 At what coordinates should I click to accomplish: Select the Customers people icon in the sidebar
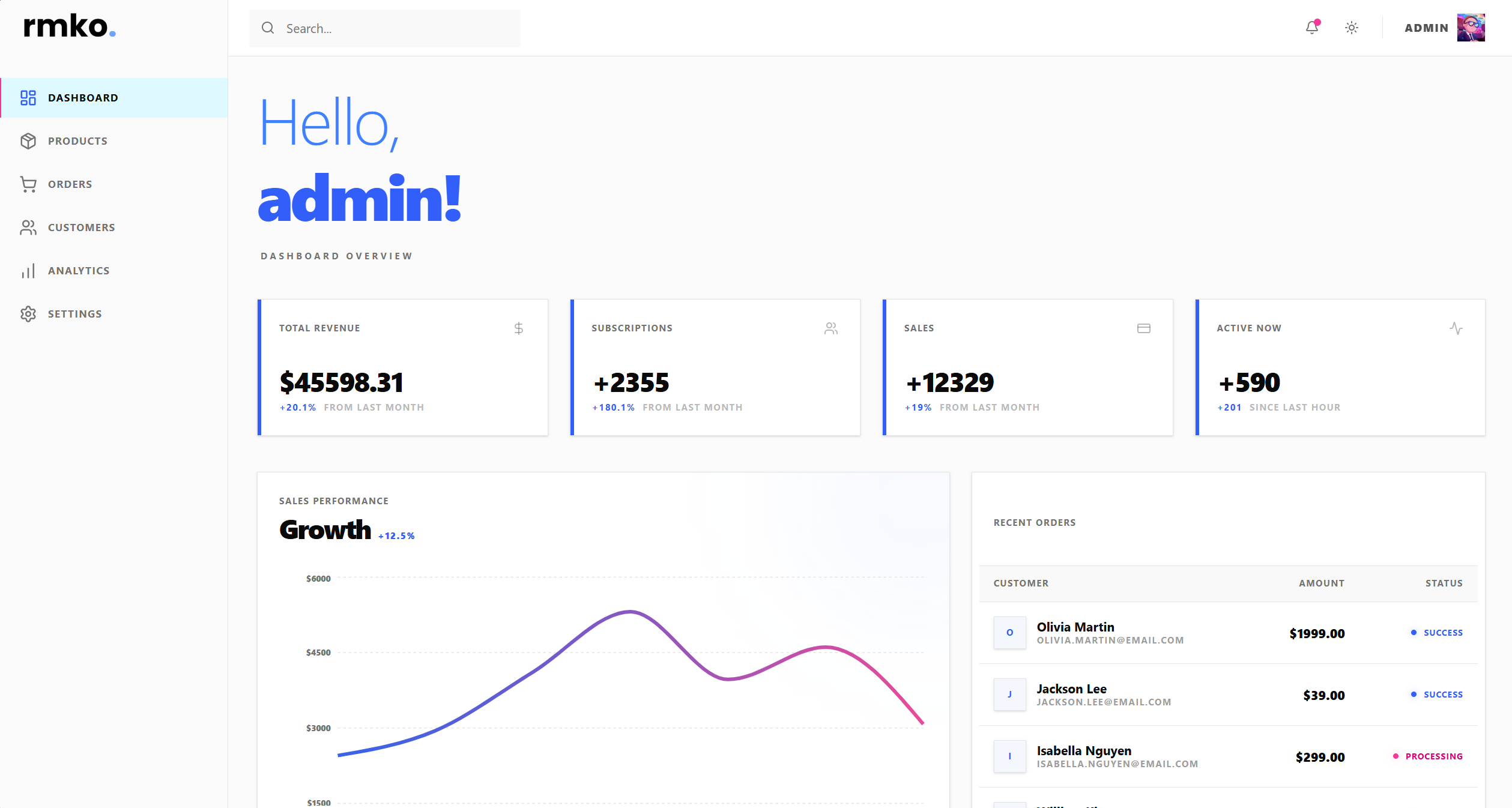(x=28, y=227)
